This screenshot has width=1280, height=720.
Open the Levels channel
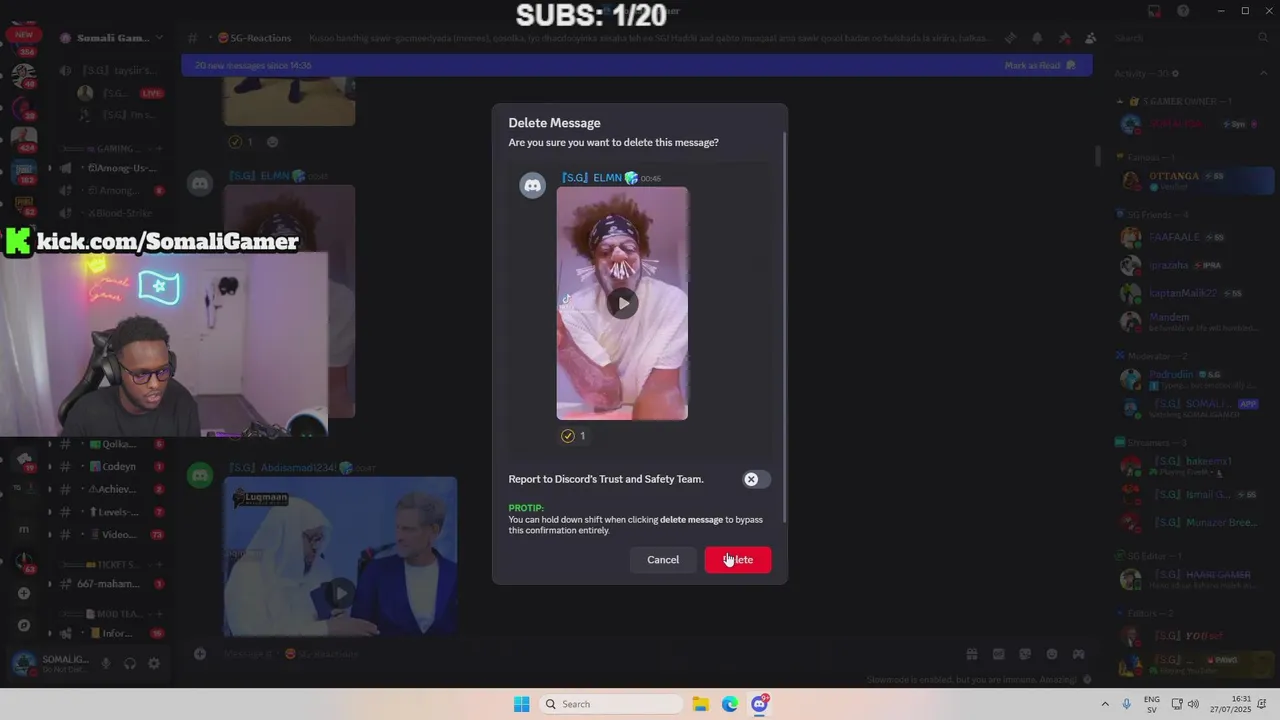pyautogui.click(x=112, y=512)
